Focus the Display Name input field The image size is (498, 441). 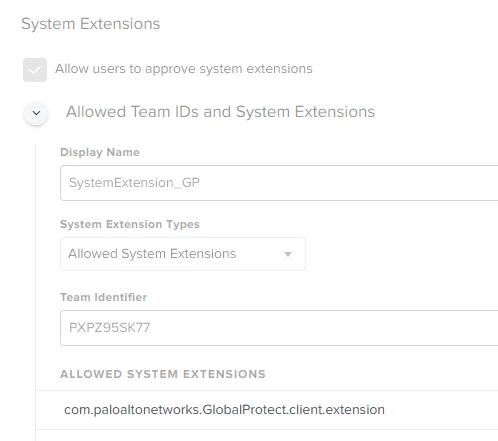click(279, 183)
